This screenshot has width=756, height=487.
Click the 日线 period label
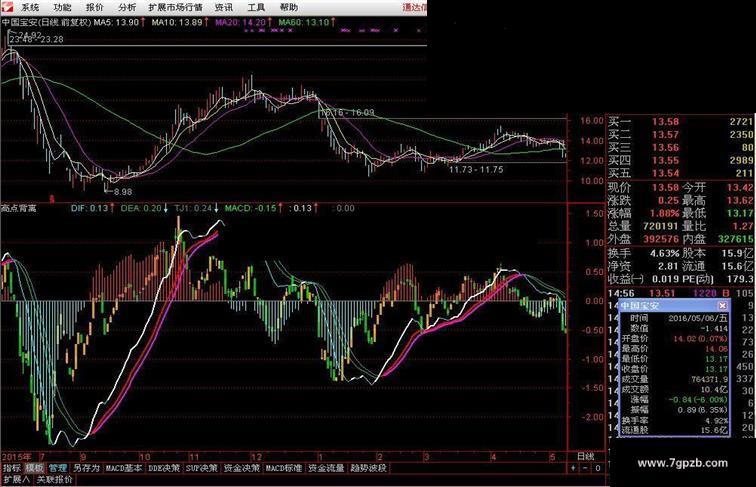pyautogui.click(x=586, y=456)
